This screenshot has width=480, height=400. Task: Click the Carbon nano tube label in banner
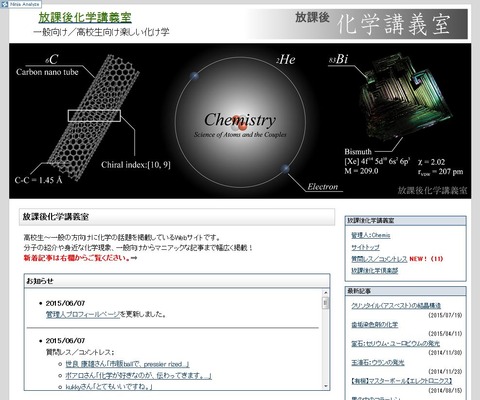pos(47,72)
